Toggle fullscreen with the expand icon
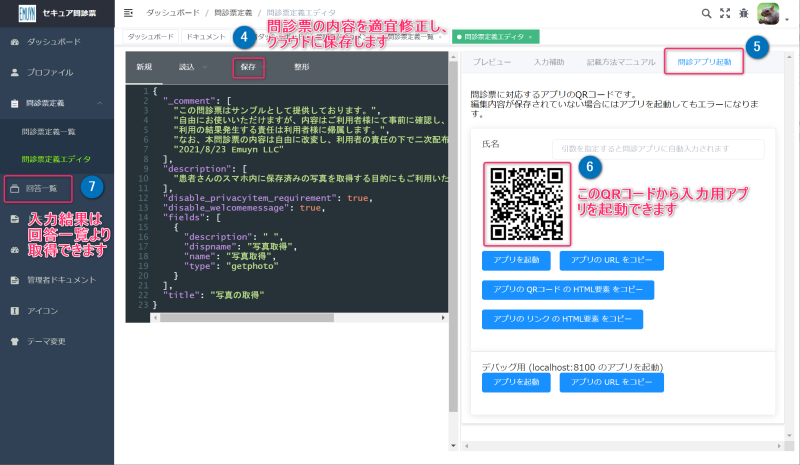 click(725, 13)
